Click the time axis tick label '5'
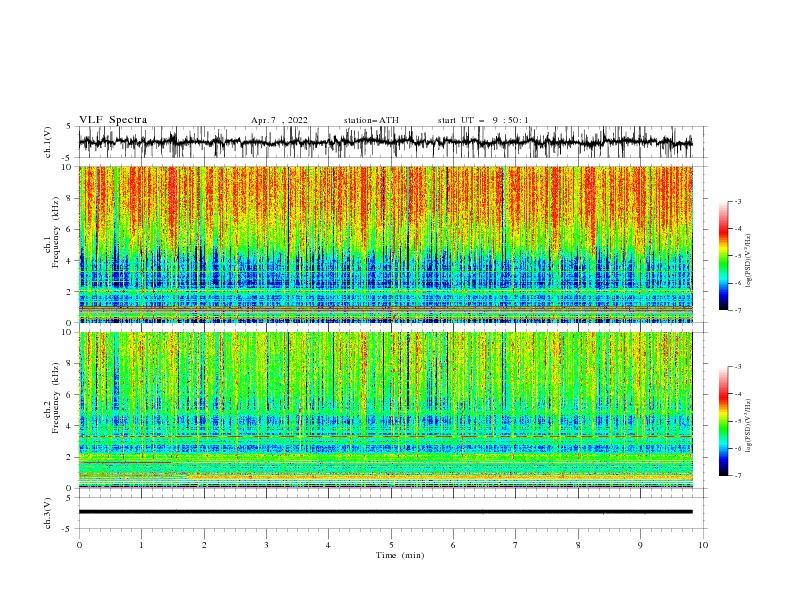Image resolution: width=792 pixels, height=612 pixels. 391,545
